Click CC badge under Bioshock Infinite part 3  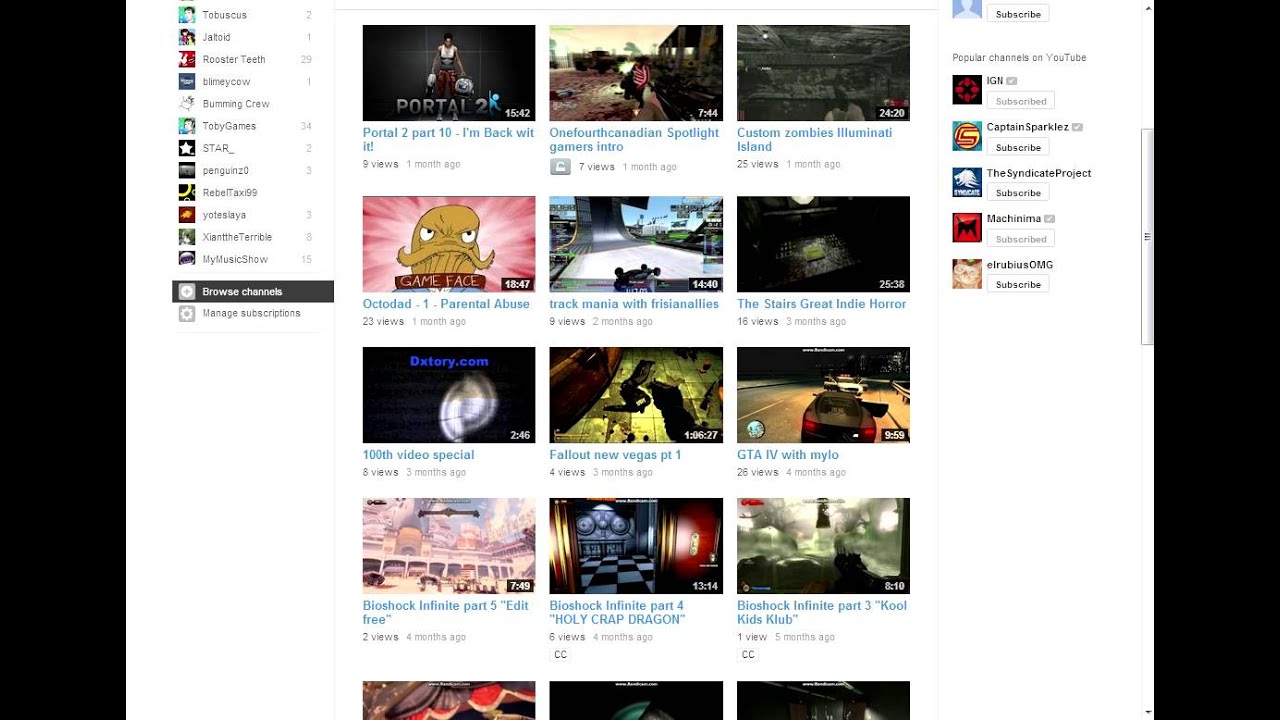coord(748,655)
